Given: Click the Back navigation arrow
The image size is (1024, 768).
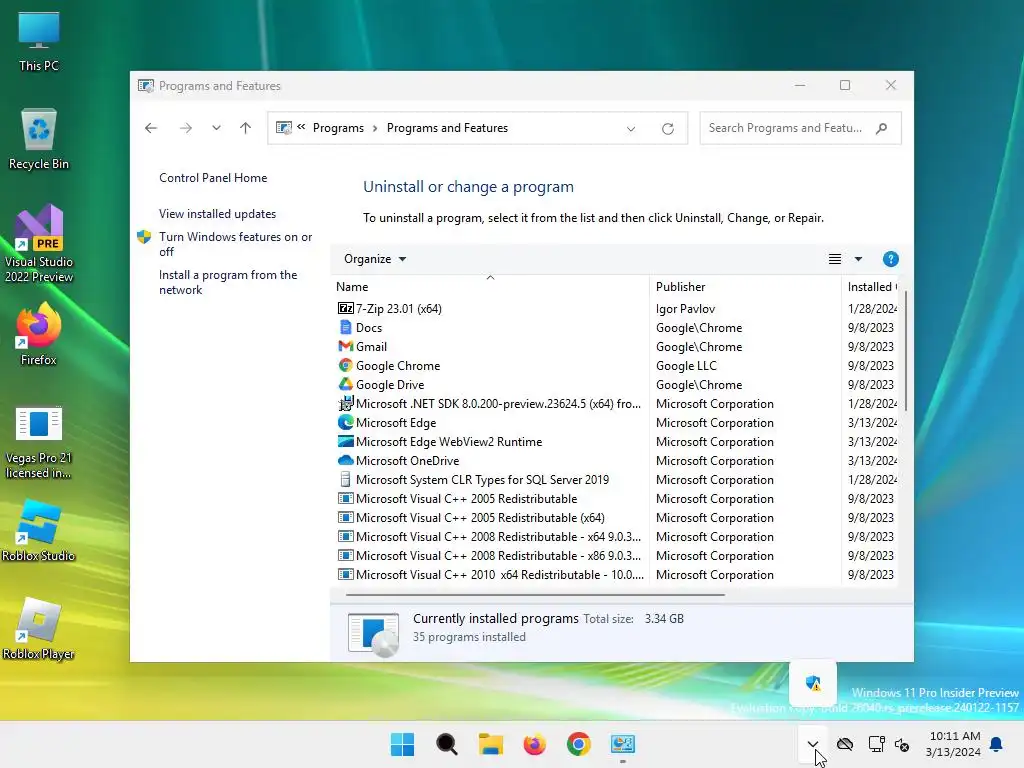Looking at the screenshot, I should pos(151,128).
